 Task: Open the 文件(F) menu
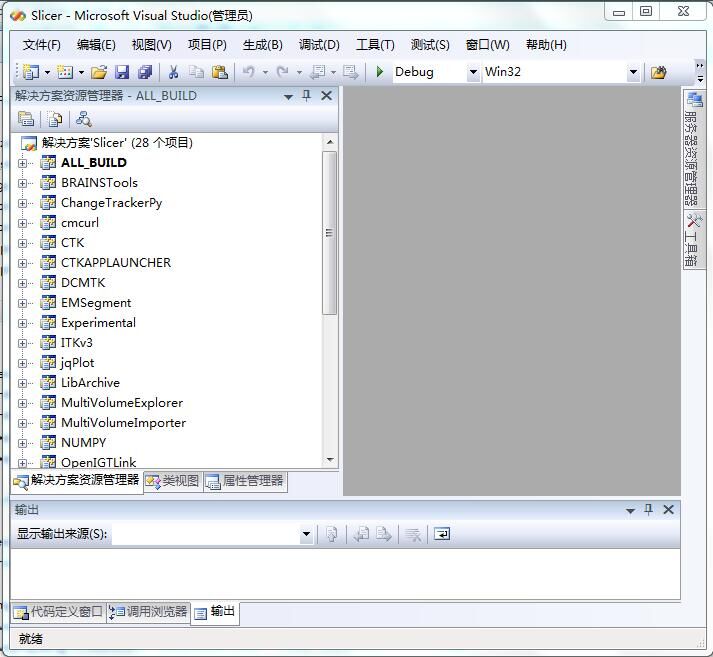41,45
